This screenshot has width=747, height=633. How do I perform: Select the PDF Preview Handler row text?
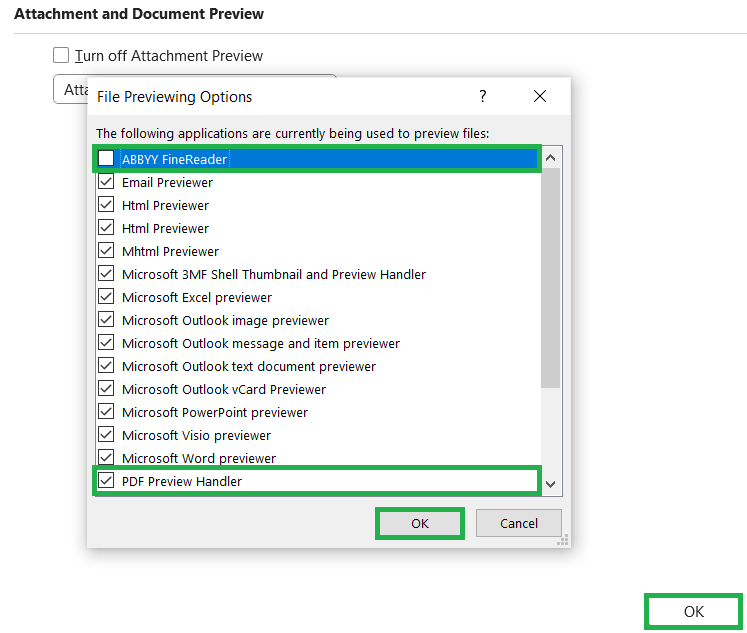[182, 481]
